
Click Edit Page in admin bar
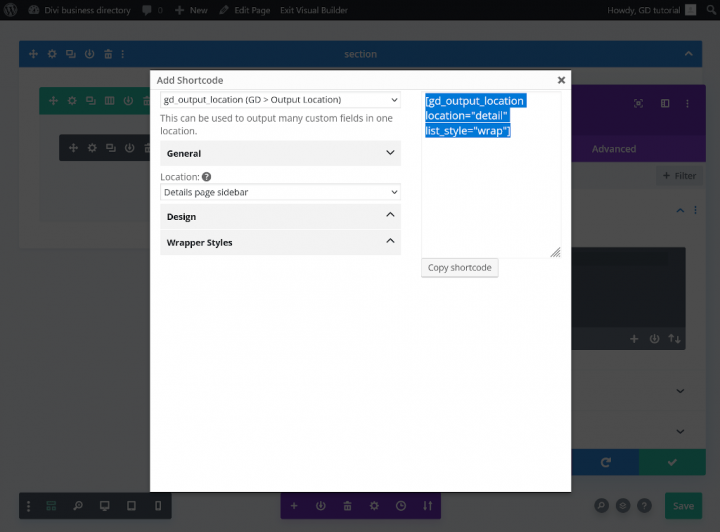pos(246,10)
